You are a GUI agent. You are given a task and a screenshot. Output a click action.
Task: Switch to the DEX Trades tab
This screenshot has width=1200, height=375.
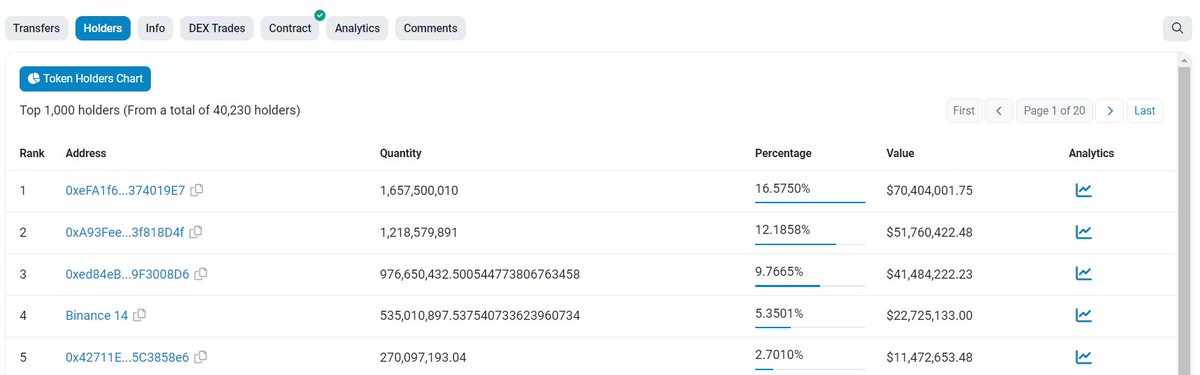click(x=217, y=28)
